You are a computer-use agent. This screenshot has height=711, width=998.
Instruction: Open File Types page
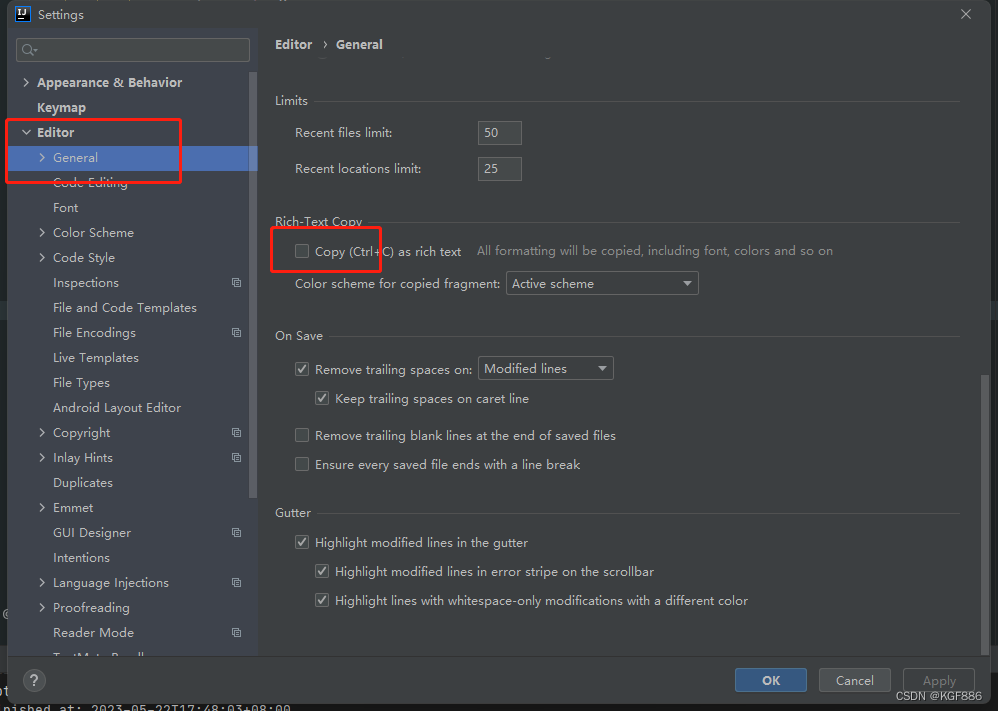pyautogui.click(x=81, y=383)
